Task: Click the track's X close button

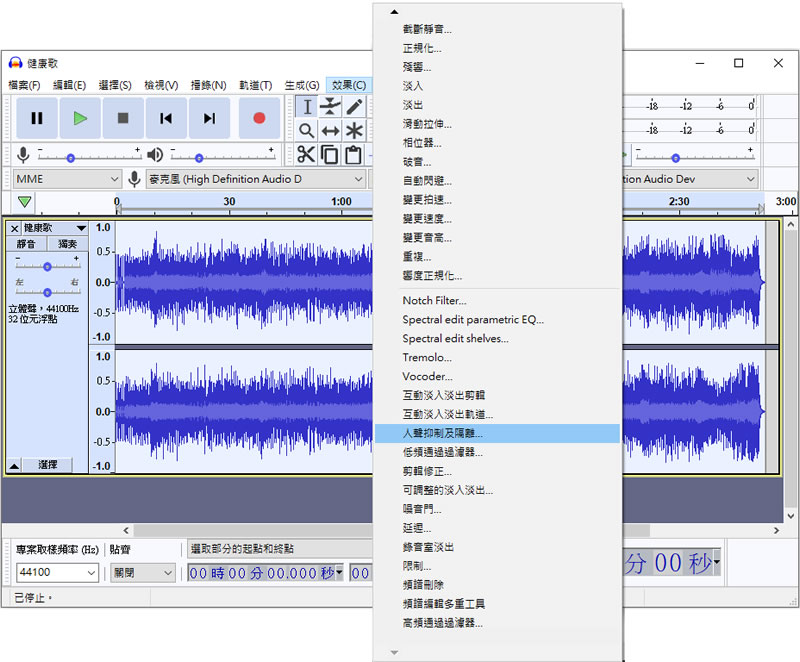Action: (14, 229)
